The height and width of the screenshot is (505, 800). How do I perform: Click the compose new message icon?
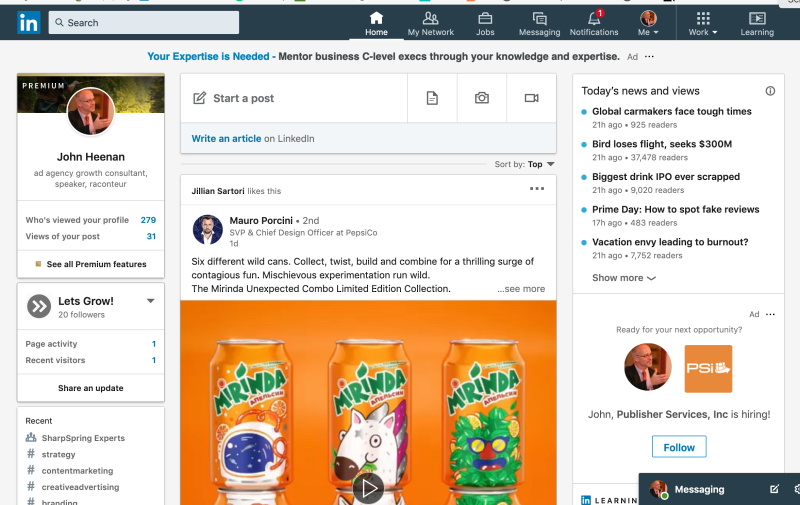774,489
